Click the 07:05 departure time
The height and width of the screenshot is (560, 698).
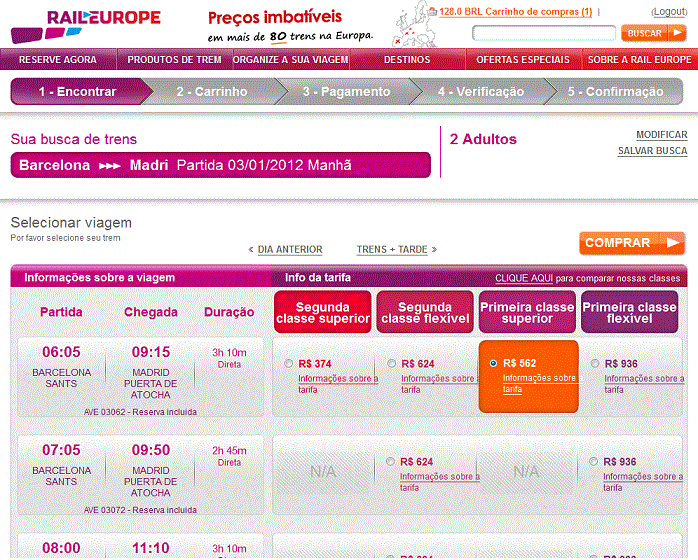point(61,450)
